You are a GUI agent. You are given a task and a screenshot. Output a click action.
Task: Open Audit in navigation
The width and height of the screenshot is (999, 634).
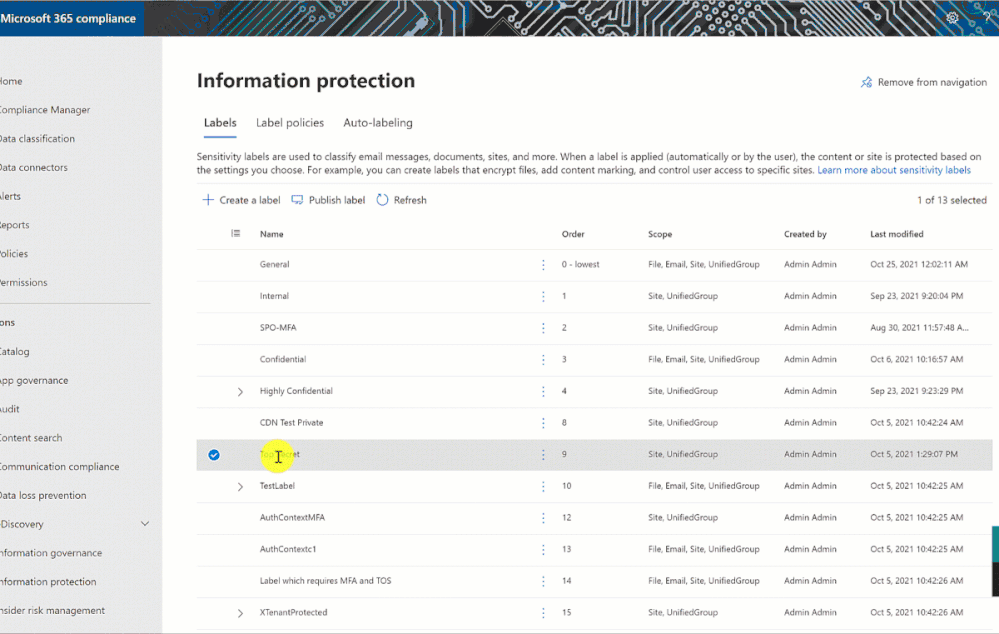10,408
